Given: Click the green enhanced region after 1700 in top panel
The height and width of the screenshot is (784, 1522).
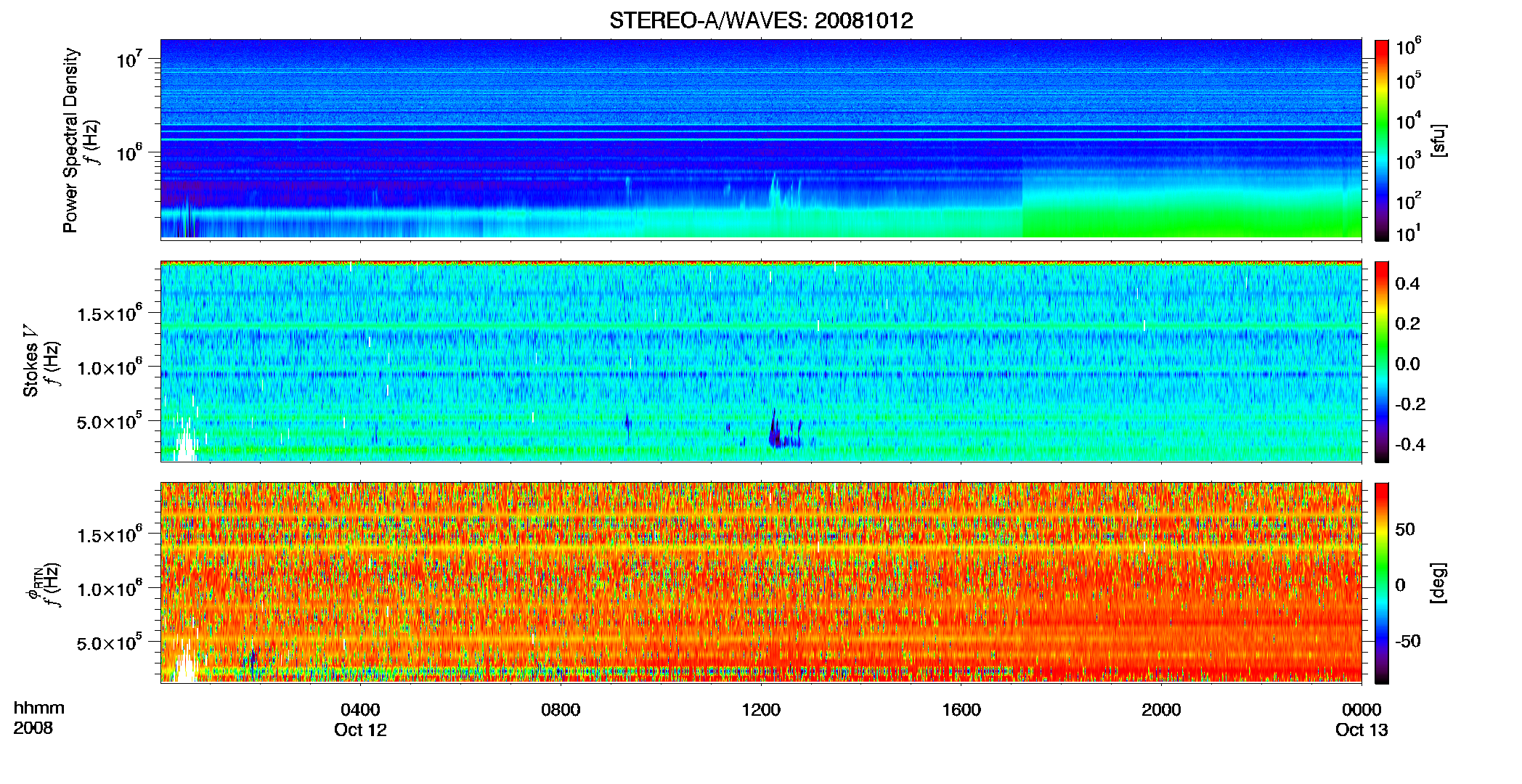Looking at the screenshot, I should coord(1191,214).
